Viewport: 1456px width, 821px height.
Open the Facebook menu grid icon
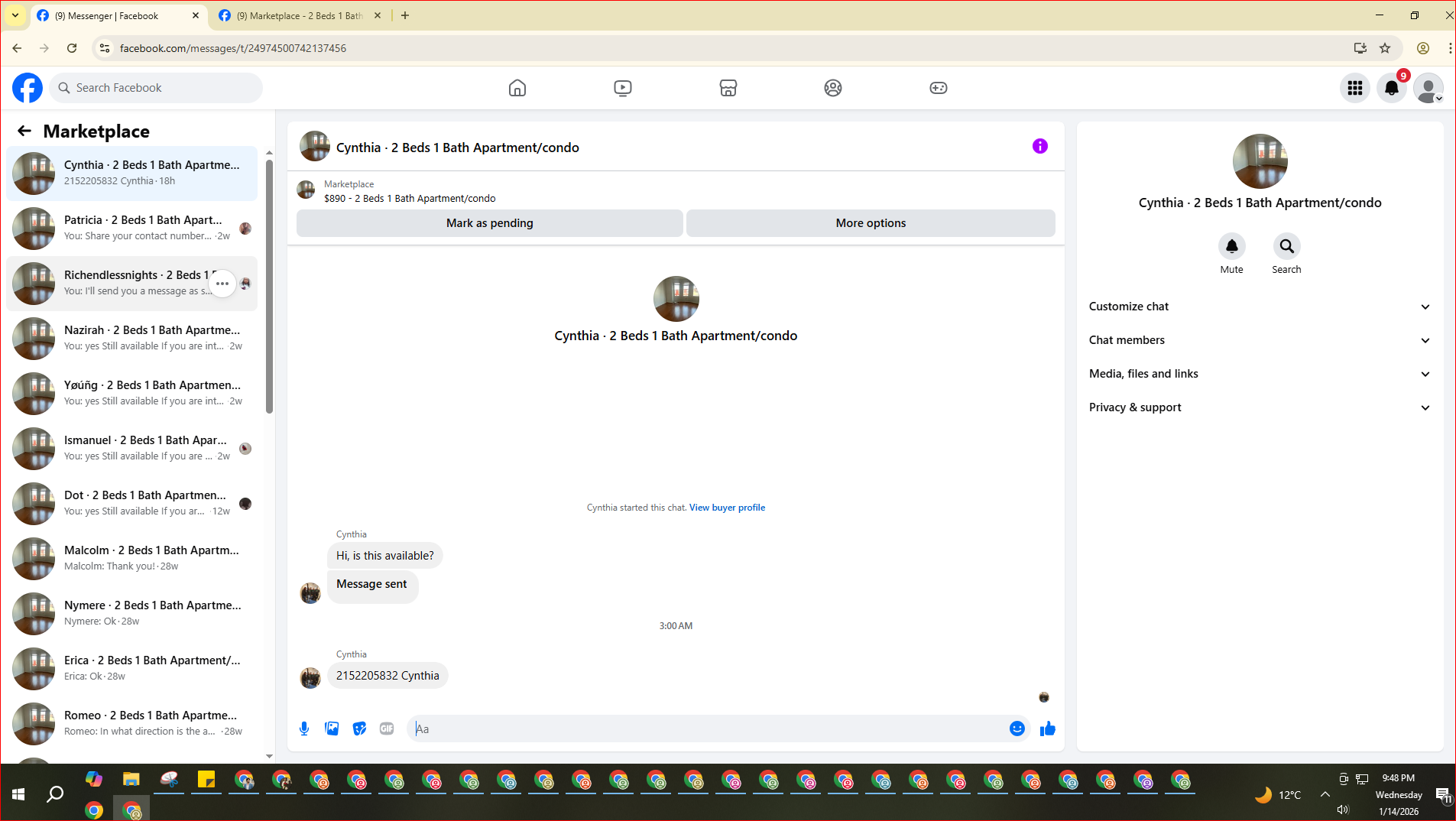tap(1355, 88)
